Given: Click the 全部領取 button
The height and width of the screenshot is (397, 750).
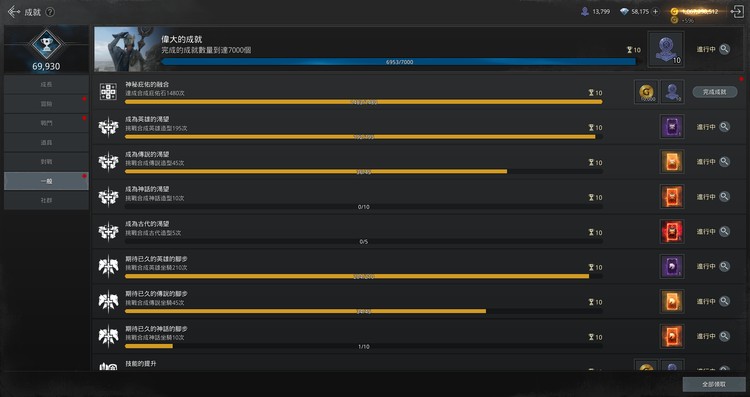Looking at the screenshot, I should [714, 384].
